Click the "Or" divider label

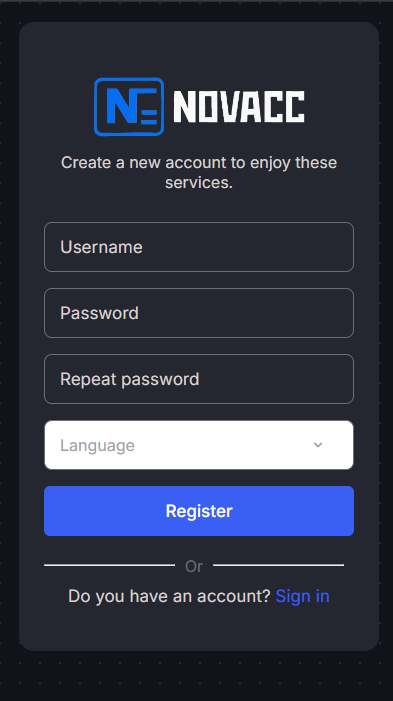(194, 566)
